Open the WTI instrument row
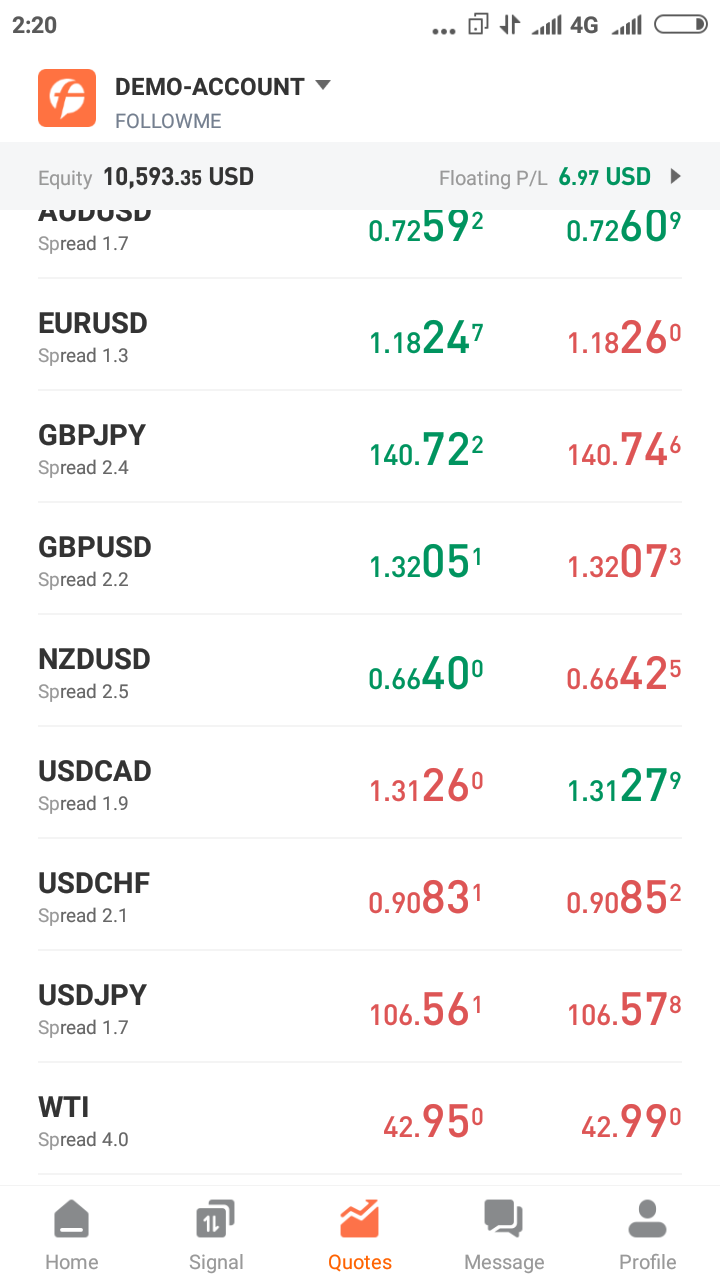Screen dimensions: 720x1280 (x=360, y=1120)
